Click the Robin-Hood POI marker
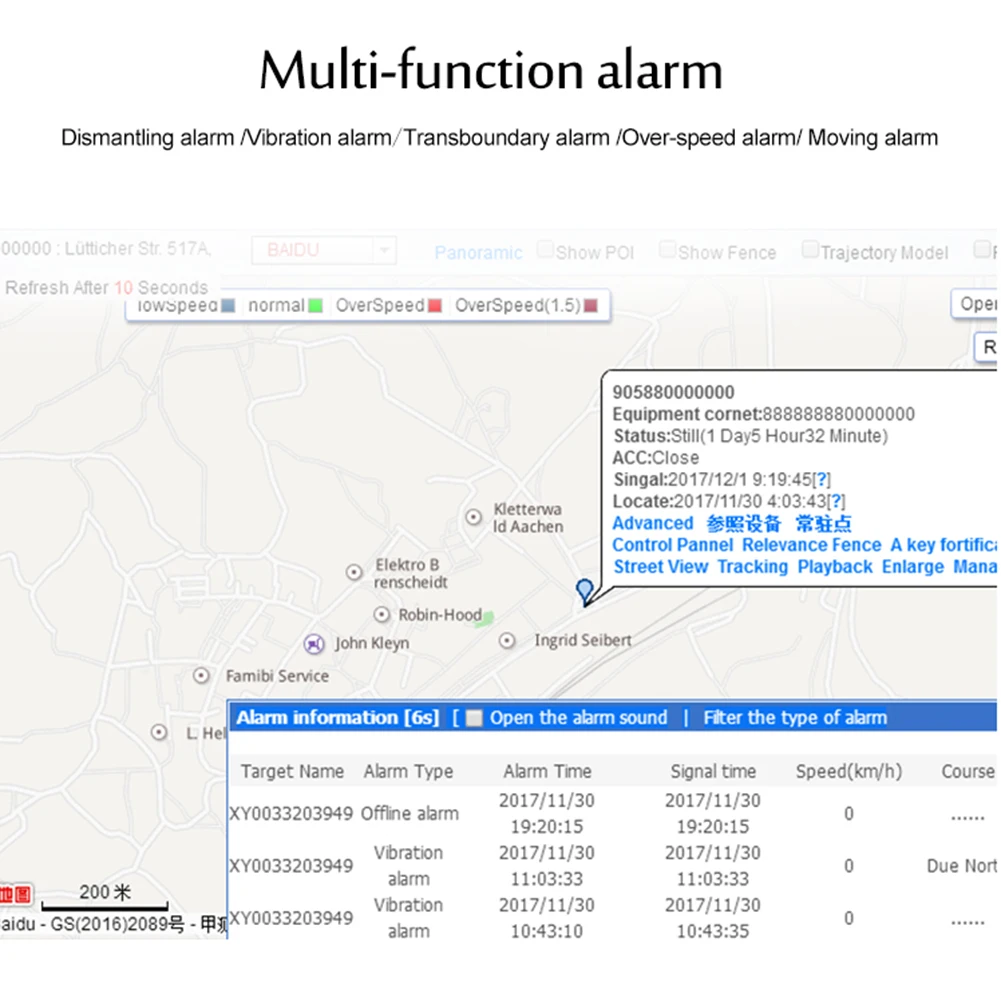Screen dimensions: 1001x1001 pyautogui.click(x=381, y=614)
